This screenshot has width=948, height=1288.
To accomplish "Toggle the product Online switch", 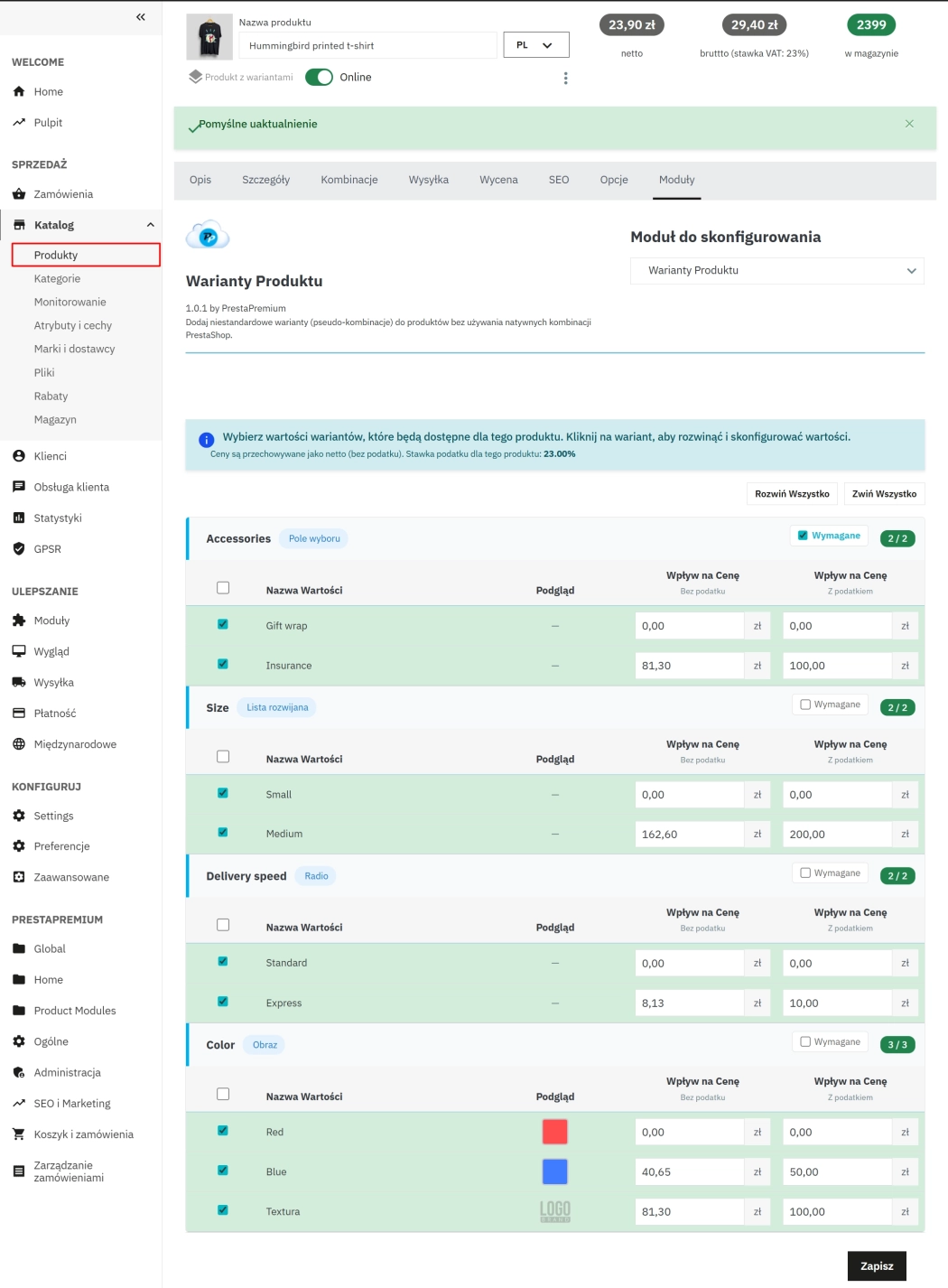I will pyautogui.click(x=321, y=78).
